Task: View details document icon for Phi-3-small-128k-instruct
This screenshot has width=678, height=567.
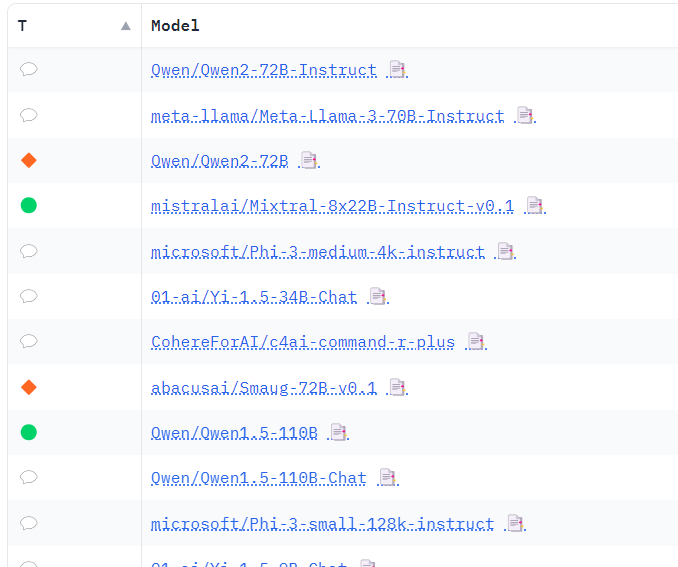Action: 515,523
